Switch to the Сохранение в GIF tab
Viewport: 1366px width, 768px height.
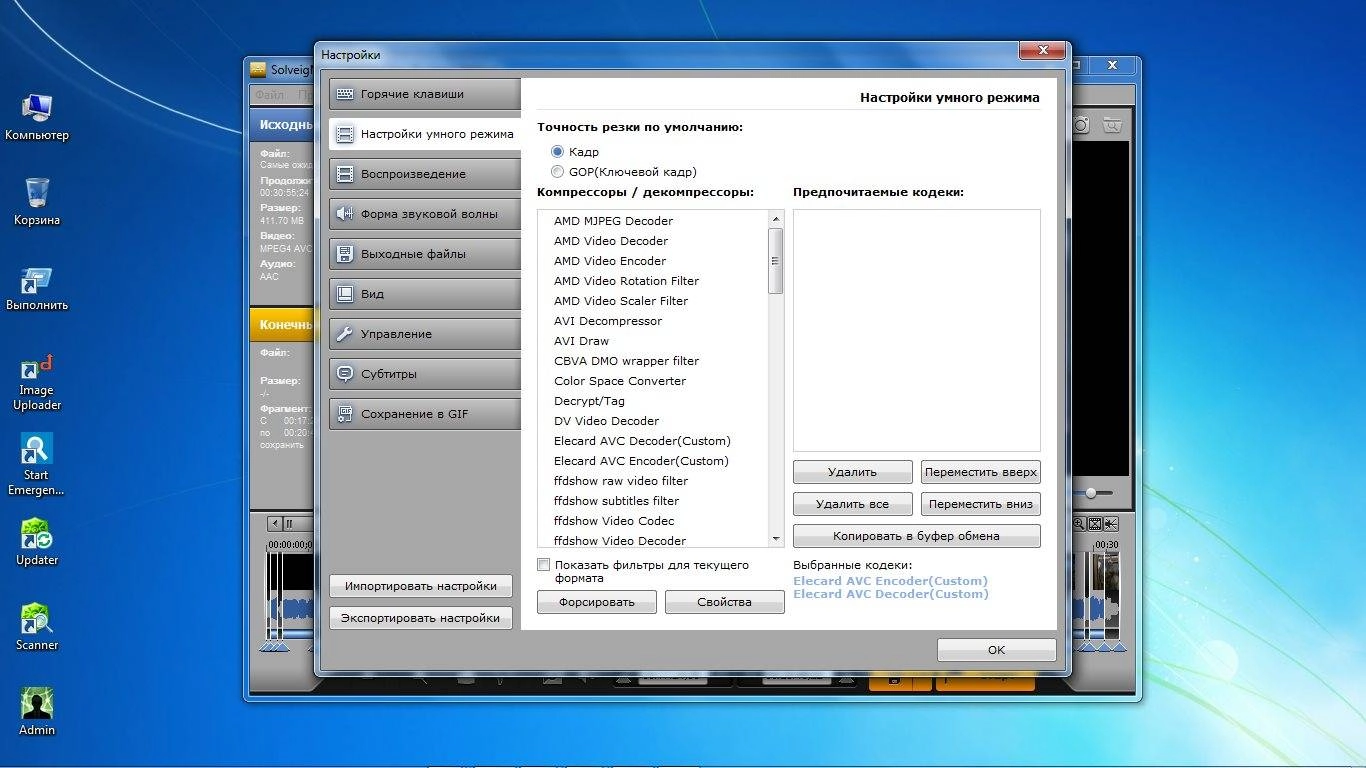click(x=425, y=414)
